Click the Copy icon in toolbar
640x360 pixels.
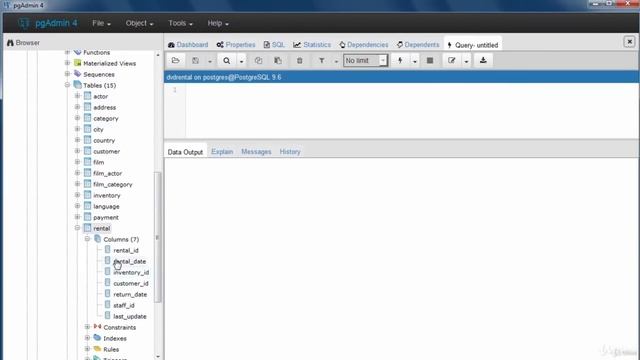tap(258, 61)
